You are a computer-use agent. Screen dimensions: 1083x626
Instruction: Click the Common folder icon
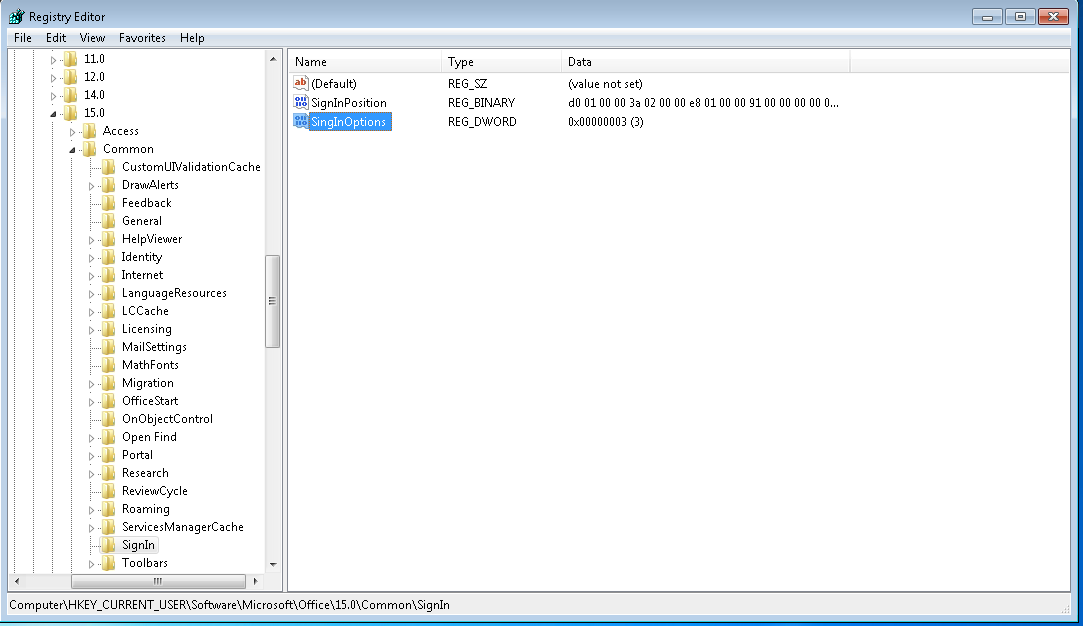click(90, 149)
